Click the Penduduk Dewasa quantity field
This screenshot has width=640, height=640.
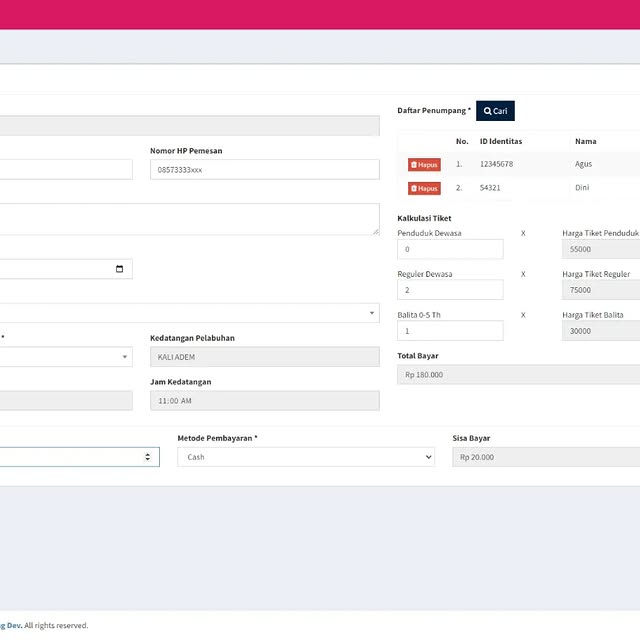coord(450,249)
